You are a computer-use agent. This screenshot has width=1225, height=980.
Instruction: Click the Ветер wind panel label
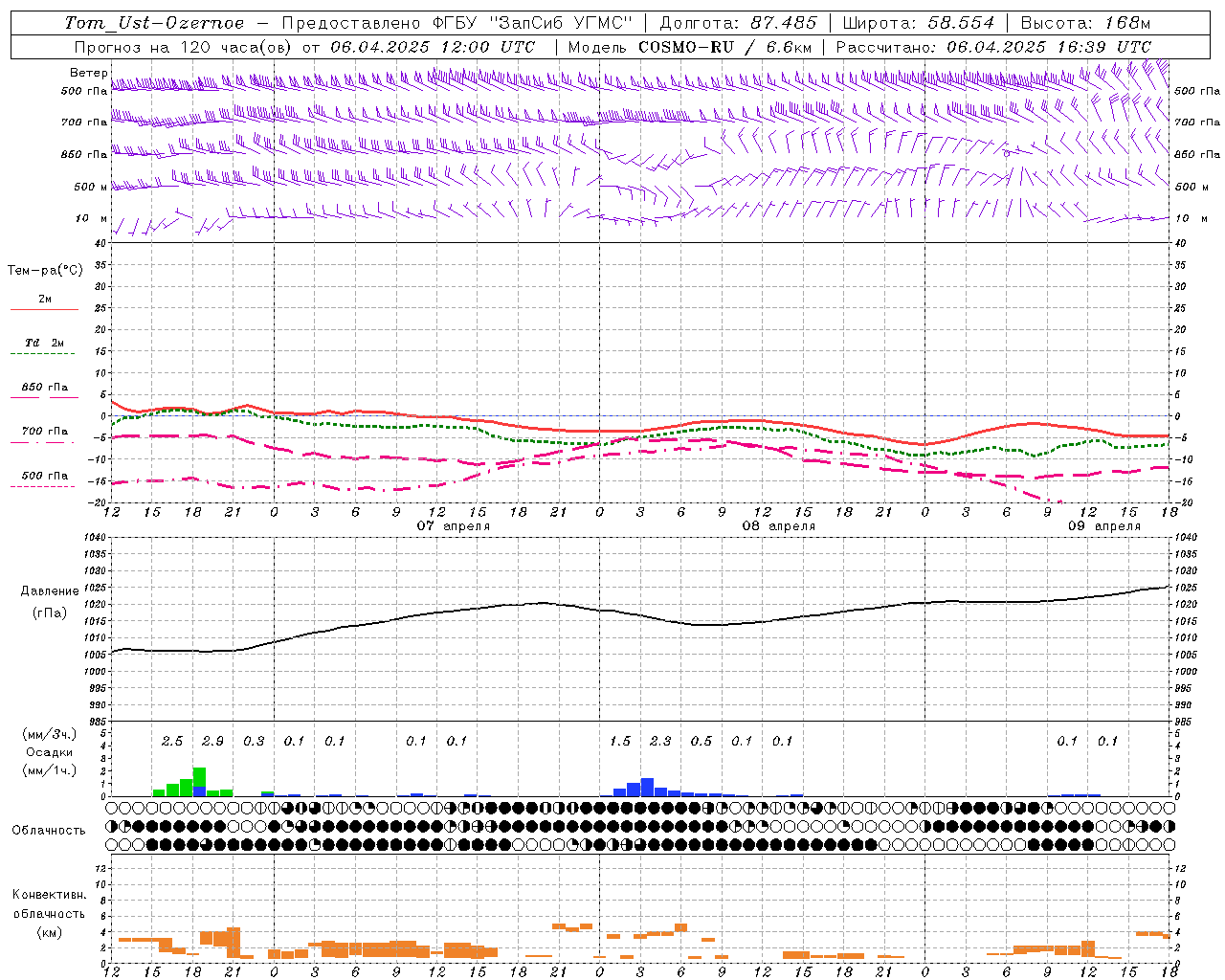[x=88, y=73]
